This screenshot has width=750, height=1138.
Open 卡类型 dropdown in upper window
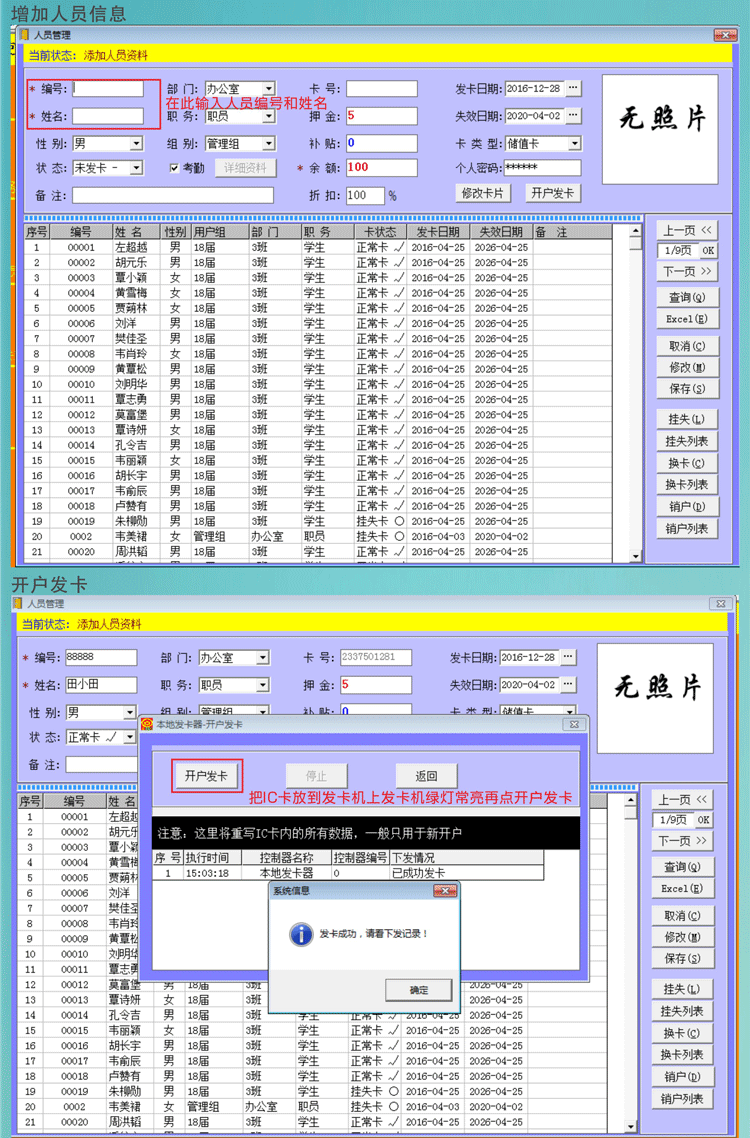click(574, 144)
